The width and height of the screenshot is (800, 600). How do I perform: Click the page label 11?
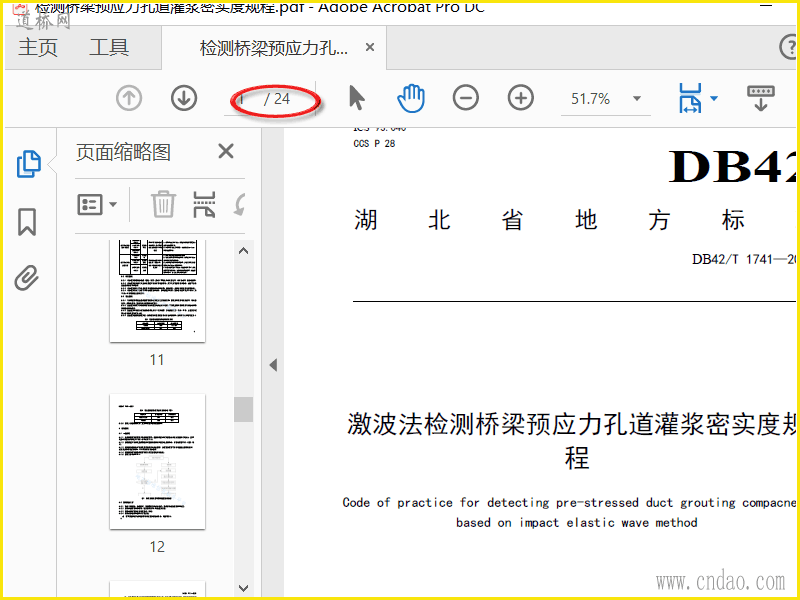point(157,360)
